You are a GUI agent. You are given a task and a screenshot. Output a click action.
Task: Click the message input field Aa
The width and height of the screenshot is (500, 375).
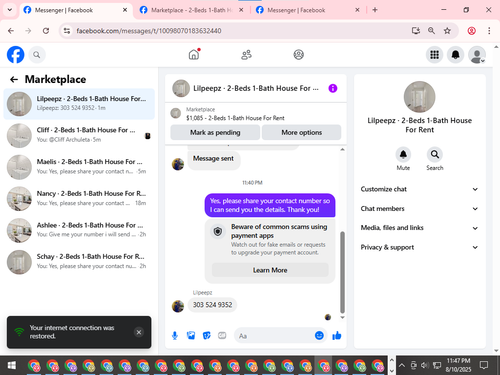(280, 336)
